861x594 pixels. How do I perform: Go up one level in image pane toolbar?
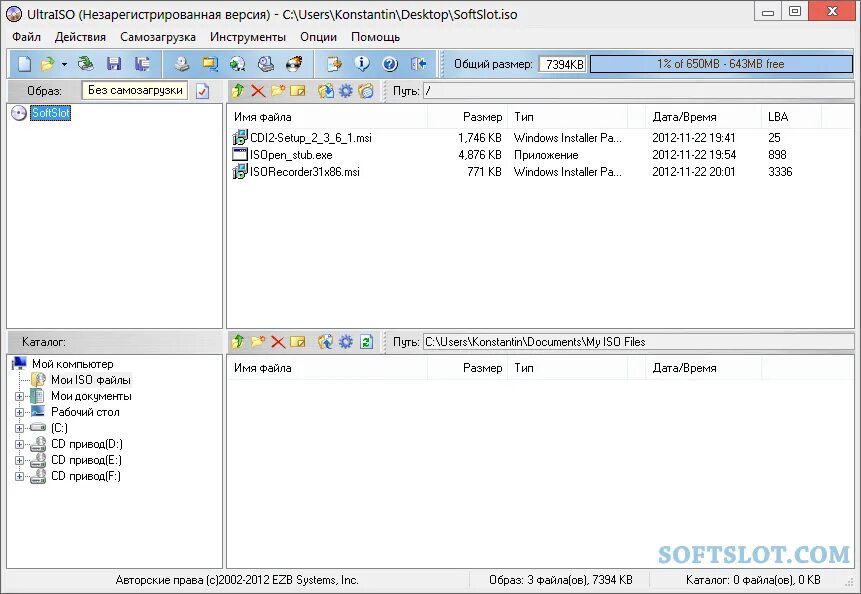pyautogui.click(x=238, y=91)
